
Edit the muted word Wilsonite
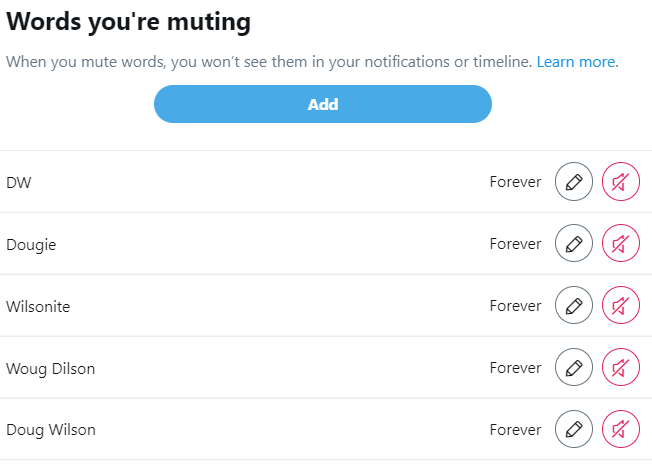[x=573, y=305]
